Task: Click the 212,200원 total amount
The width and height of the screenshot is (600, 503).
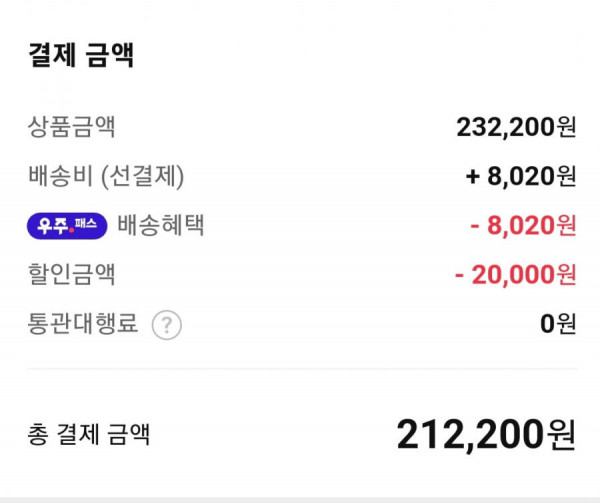Action: pos(486,435)
